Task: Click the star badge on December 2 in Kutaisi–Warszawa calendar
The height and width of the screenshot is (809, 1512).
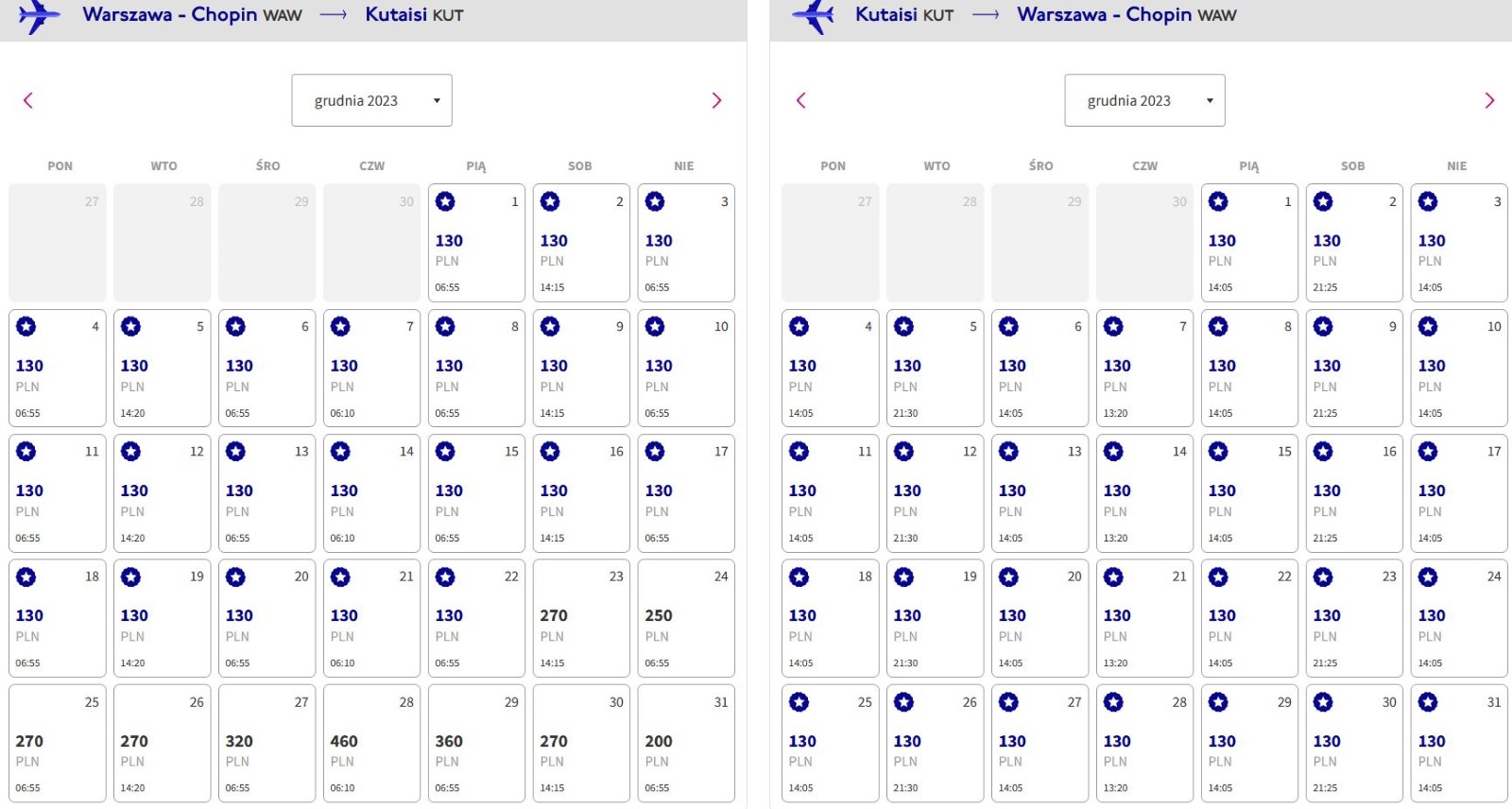Action: (1323, 201)
